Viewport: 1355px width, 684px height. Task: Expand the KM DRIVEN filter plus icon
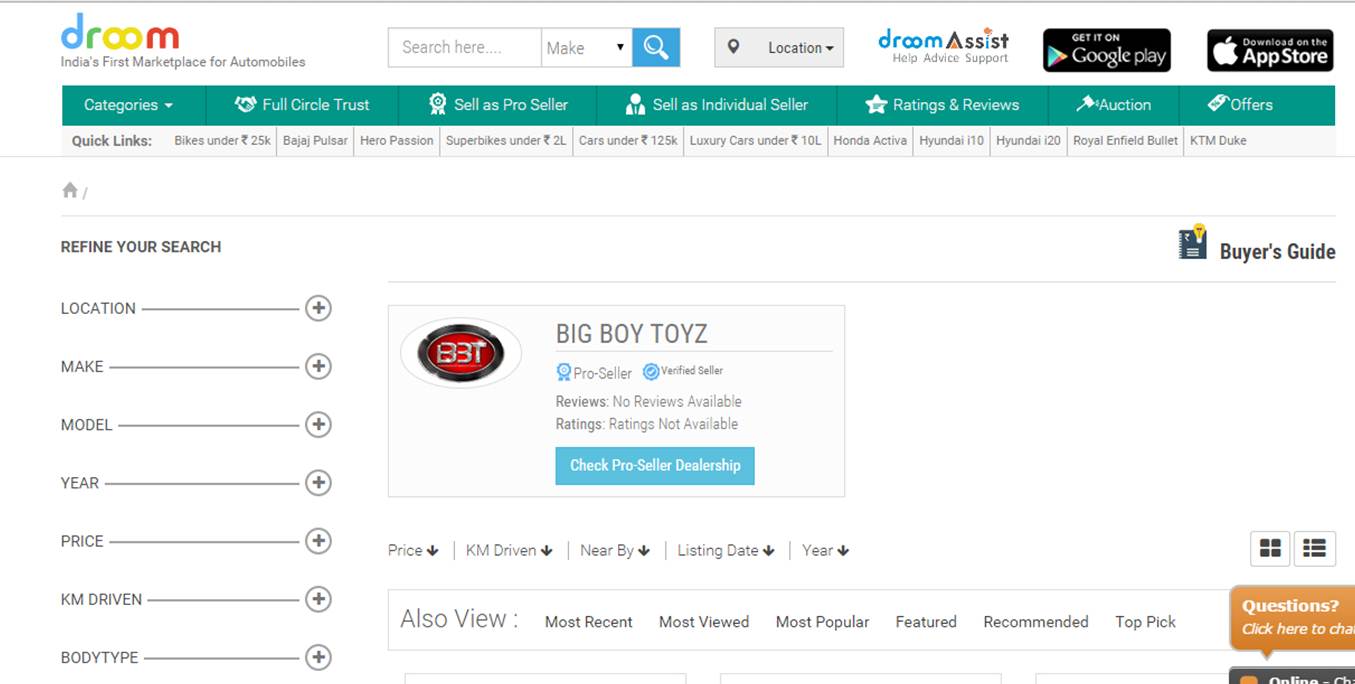click(318, 599)
